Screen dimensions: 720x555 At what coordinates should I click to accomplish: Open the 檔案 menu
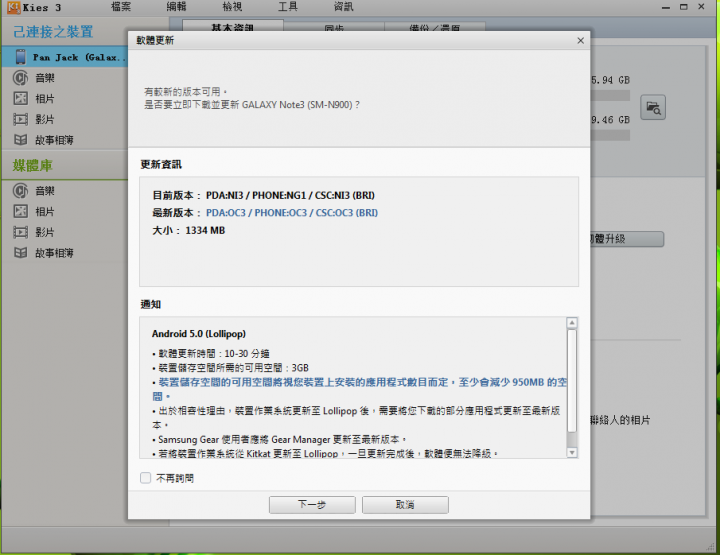pos(121,7)
